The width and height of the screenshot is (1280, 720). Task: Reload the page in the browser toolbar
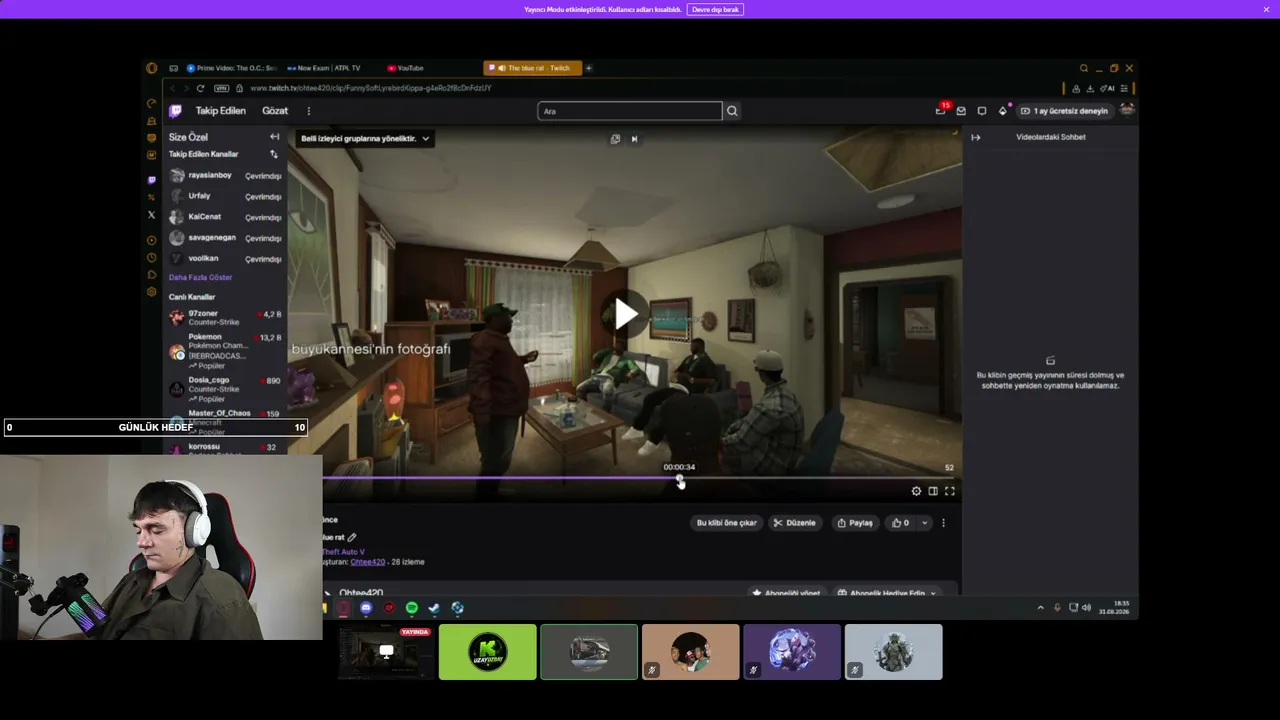click(200, 88)
